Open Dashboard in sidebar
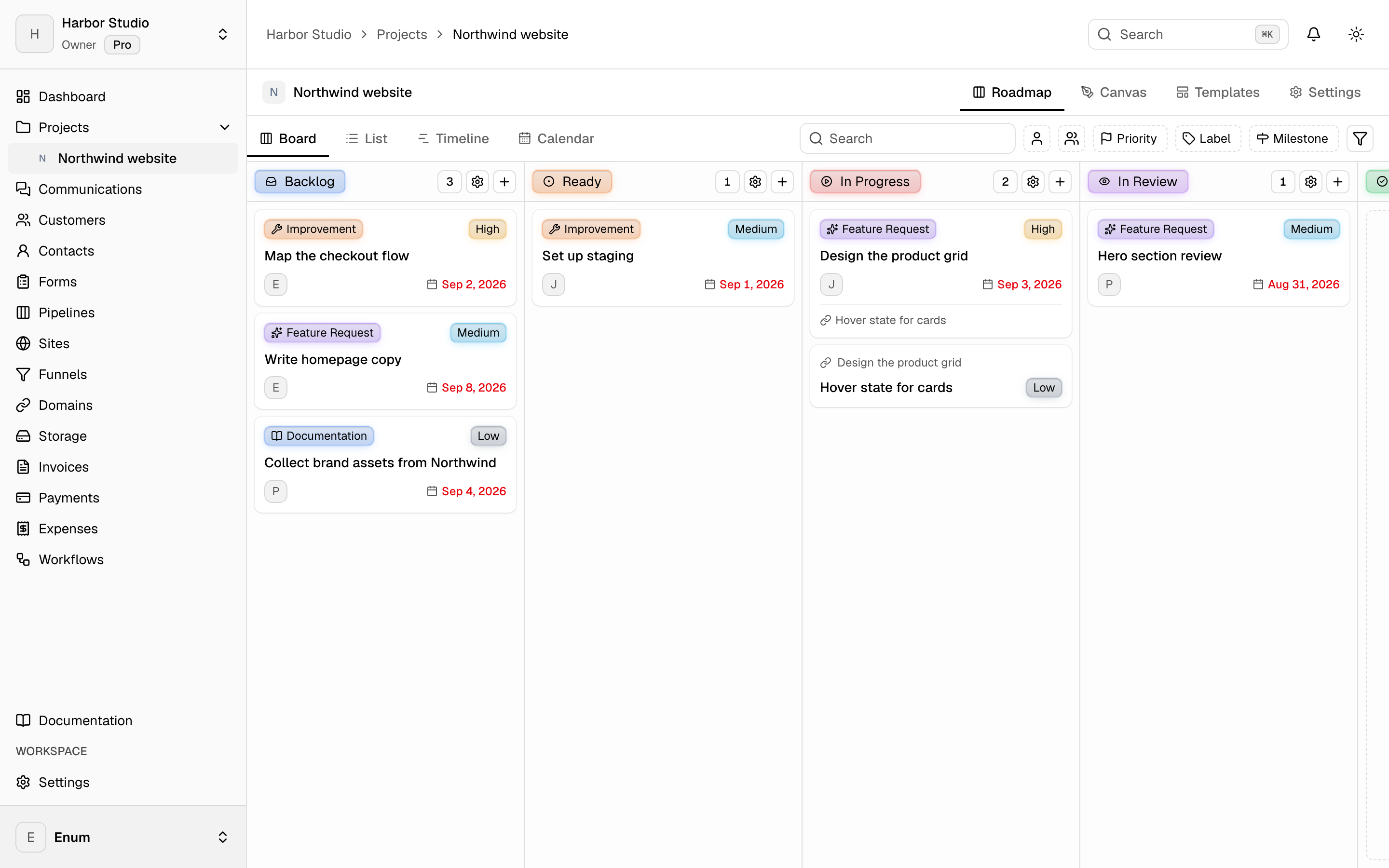The height and width of the screenshot is (868, 1389). coord(123,96)
